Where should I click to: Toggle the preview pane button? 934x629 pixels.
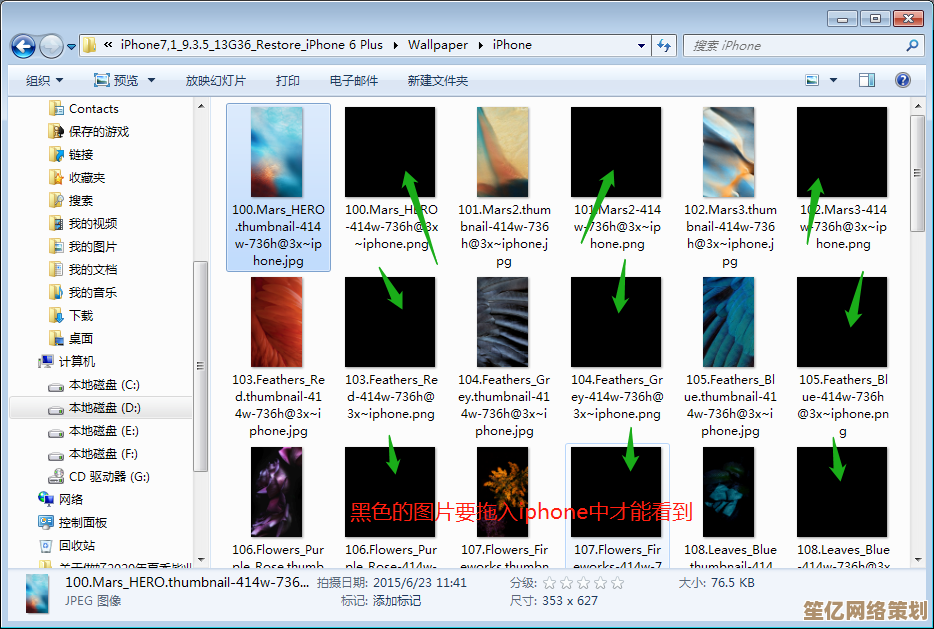pyautogui.click(x=867, y=80)
